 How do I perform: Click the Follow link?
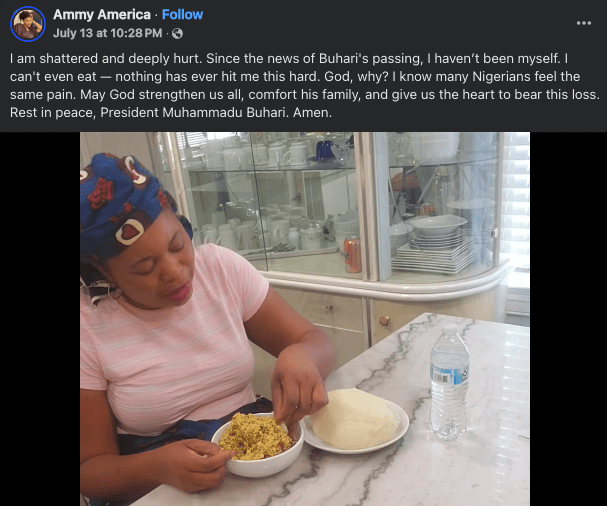click(x=183, y=15)
